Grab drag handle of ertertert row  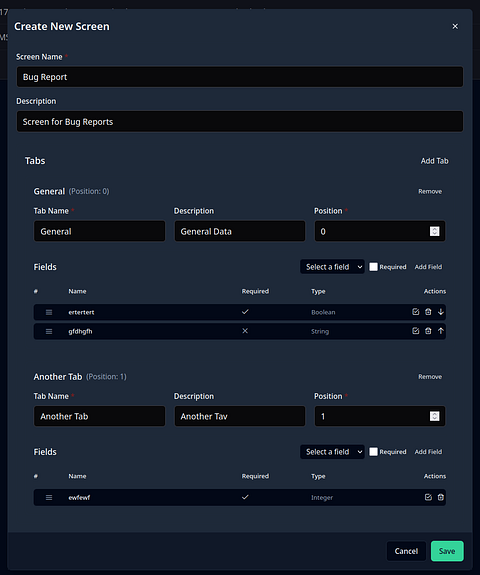tap(49, 312)
